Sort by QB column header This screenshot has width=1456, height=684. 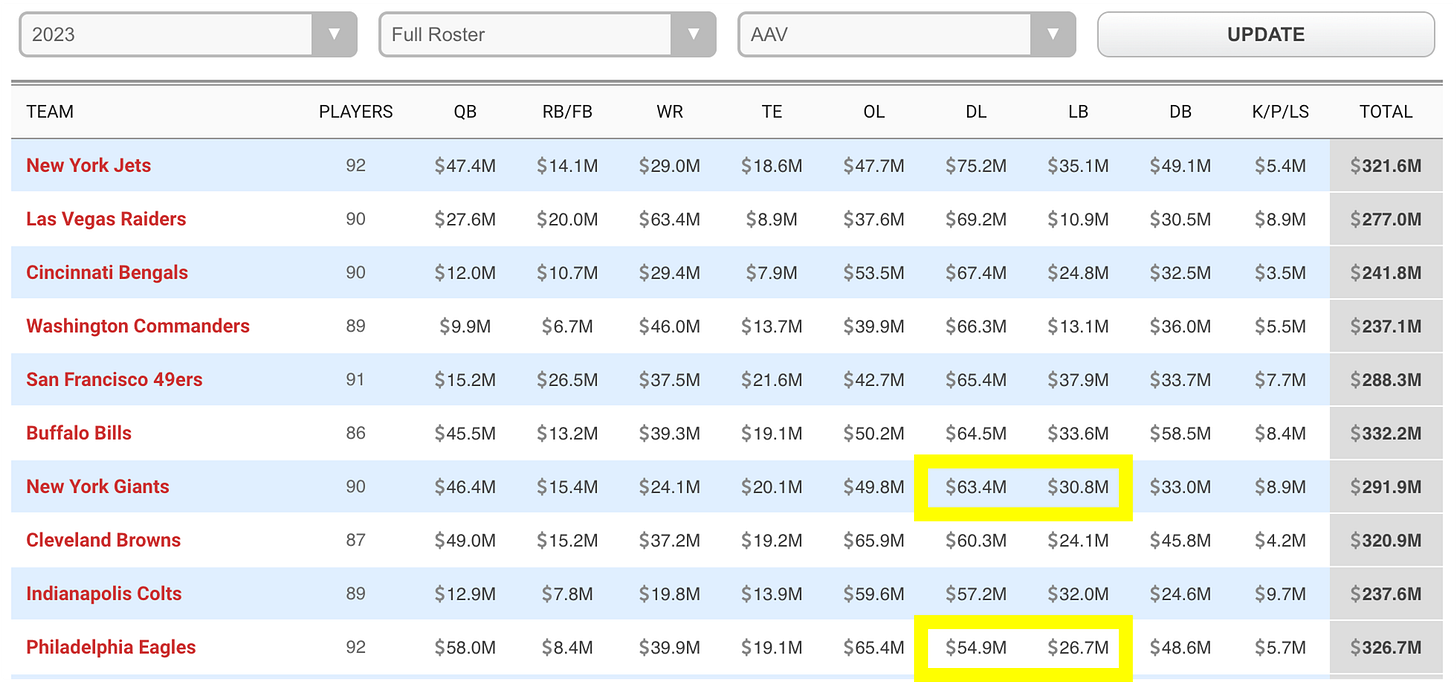click(465, 112)
